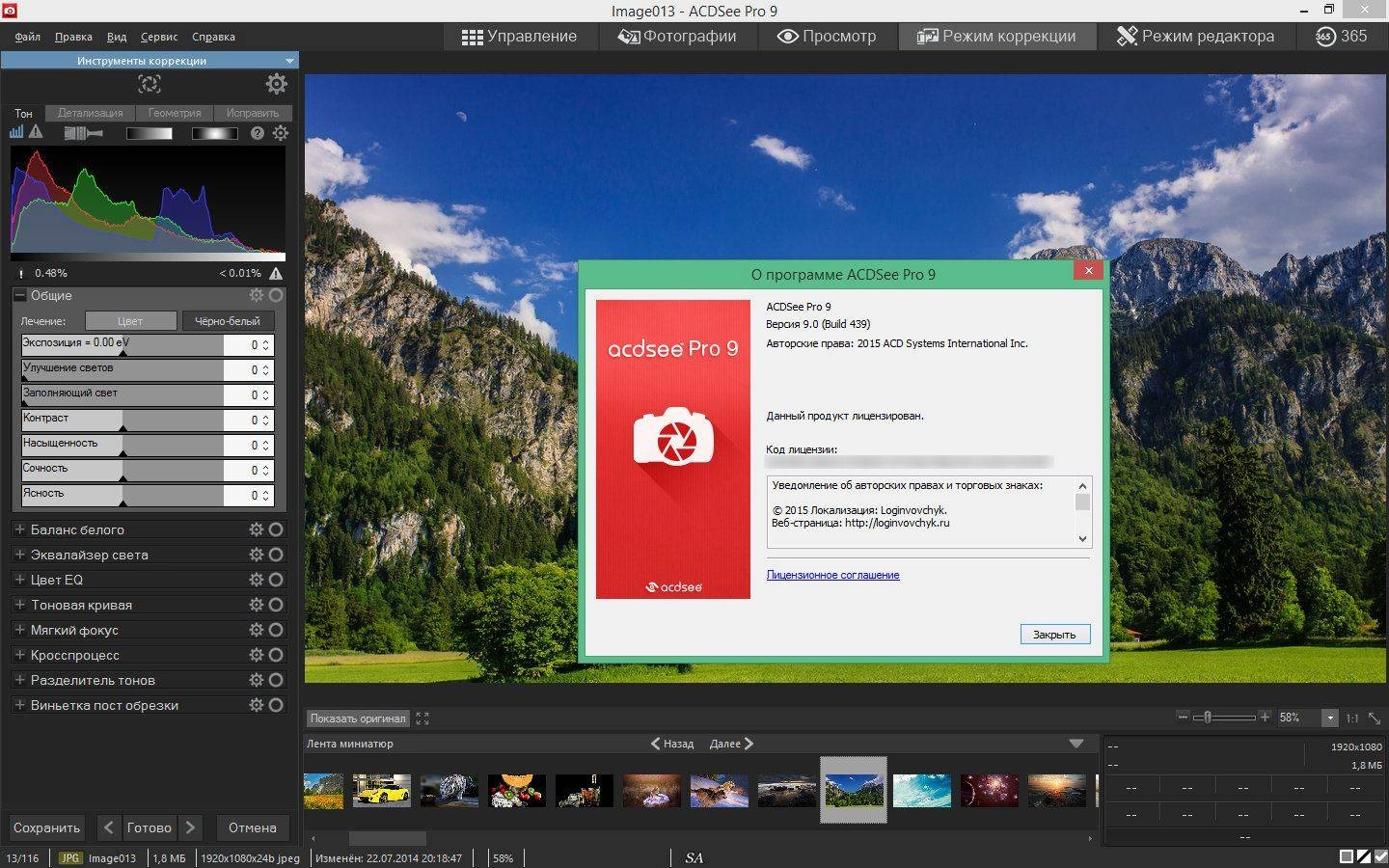This screenshot has height=868, width=1389.
Task: Click the auto-focus frame icon in correction tools
Action: click(x=149, y=84)
